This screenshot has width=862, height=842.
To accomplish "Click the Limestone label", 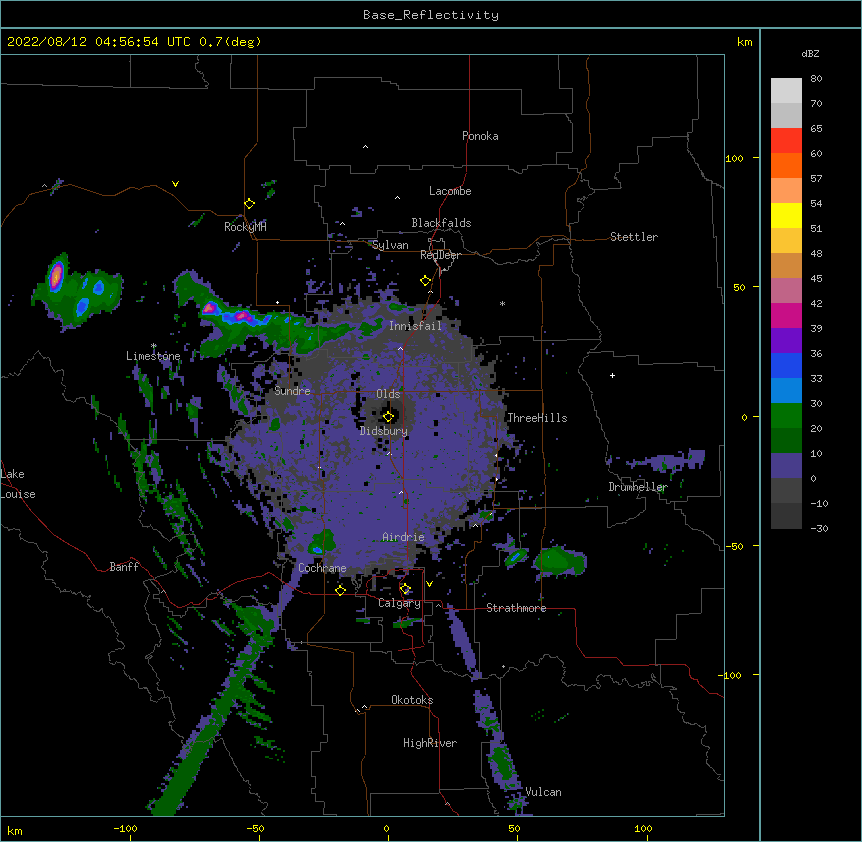I will point(153,356).
